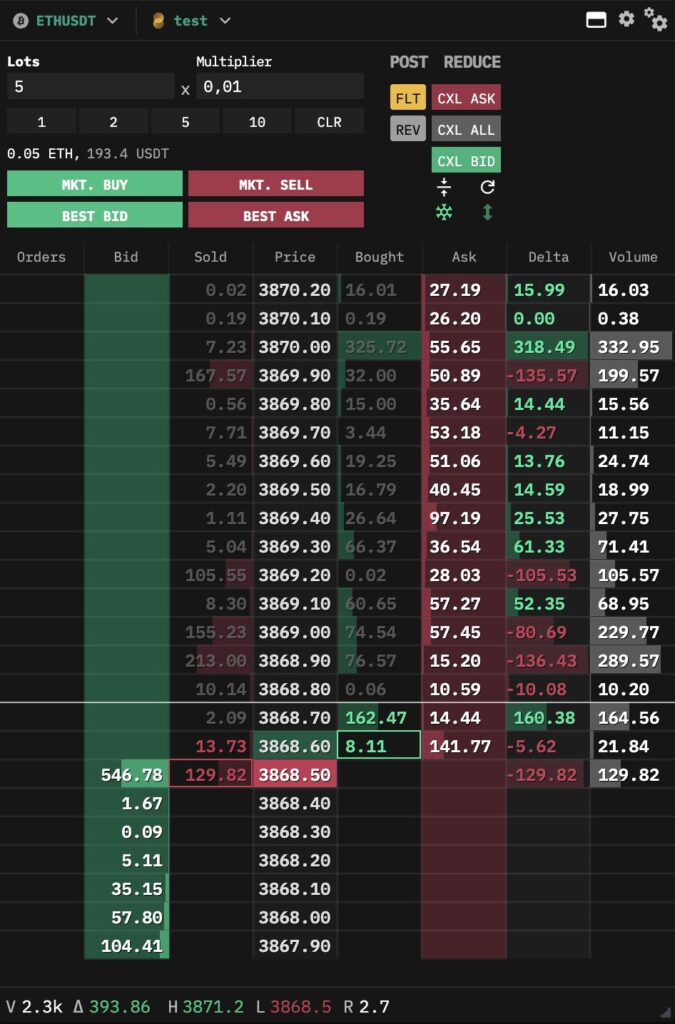Select the 10 lots preset
The image size is (675, 1024).
[257, 122]
